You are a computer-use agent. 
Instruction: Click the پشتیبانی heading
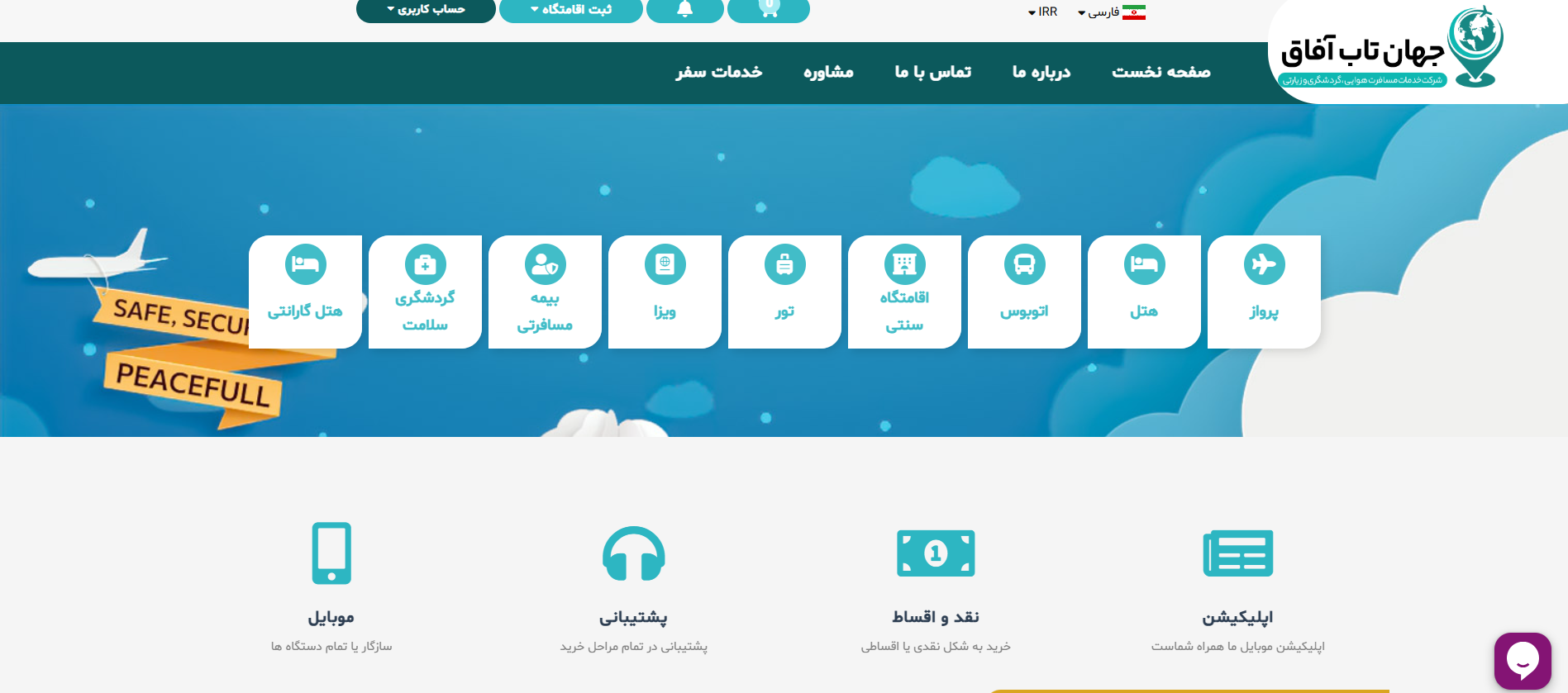(x=633, y=617)
